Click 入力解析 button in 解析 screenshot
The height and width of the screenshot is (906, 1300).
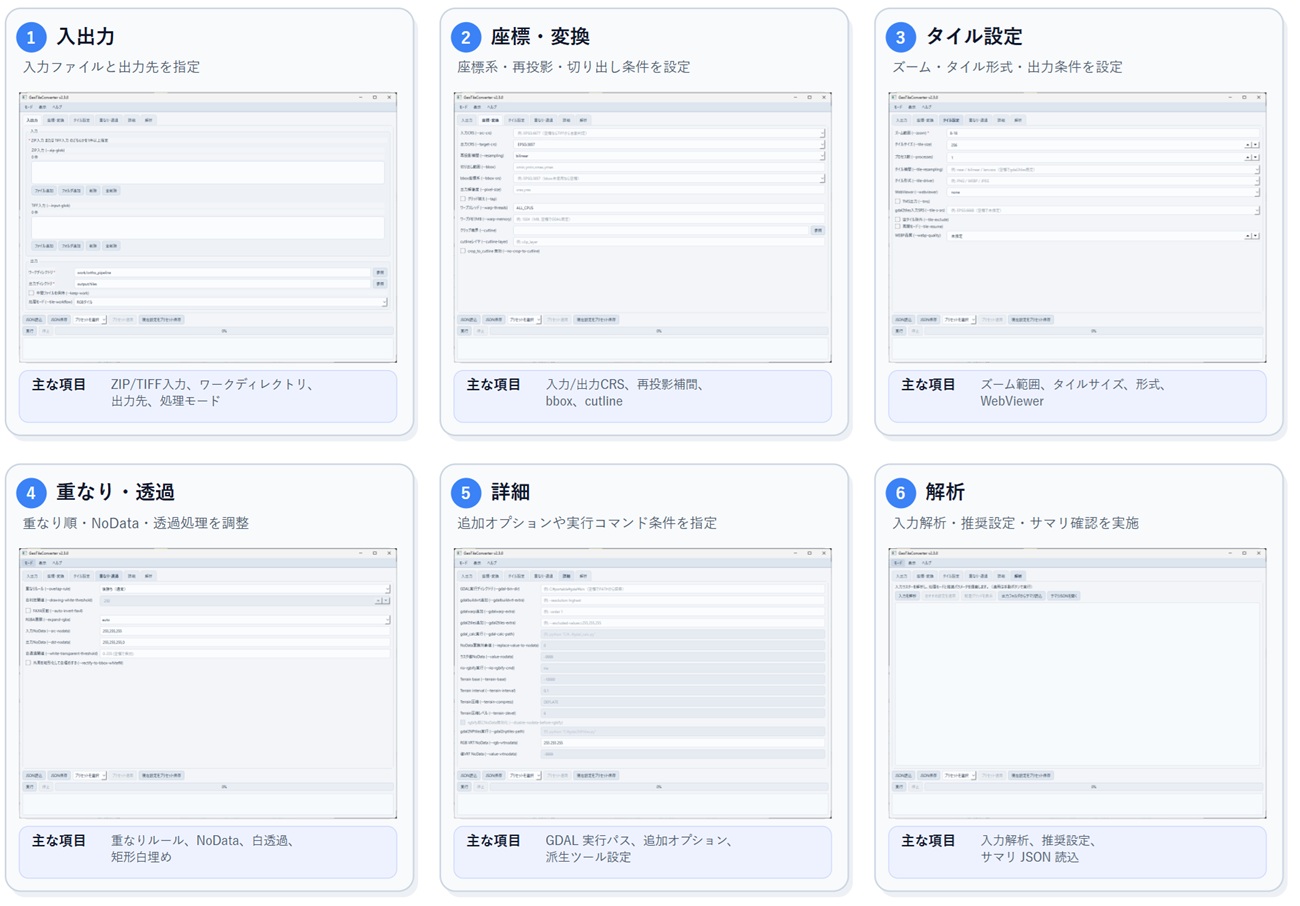tap(908, 596)
